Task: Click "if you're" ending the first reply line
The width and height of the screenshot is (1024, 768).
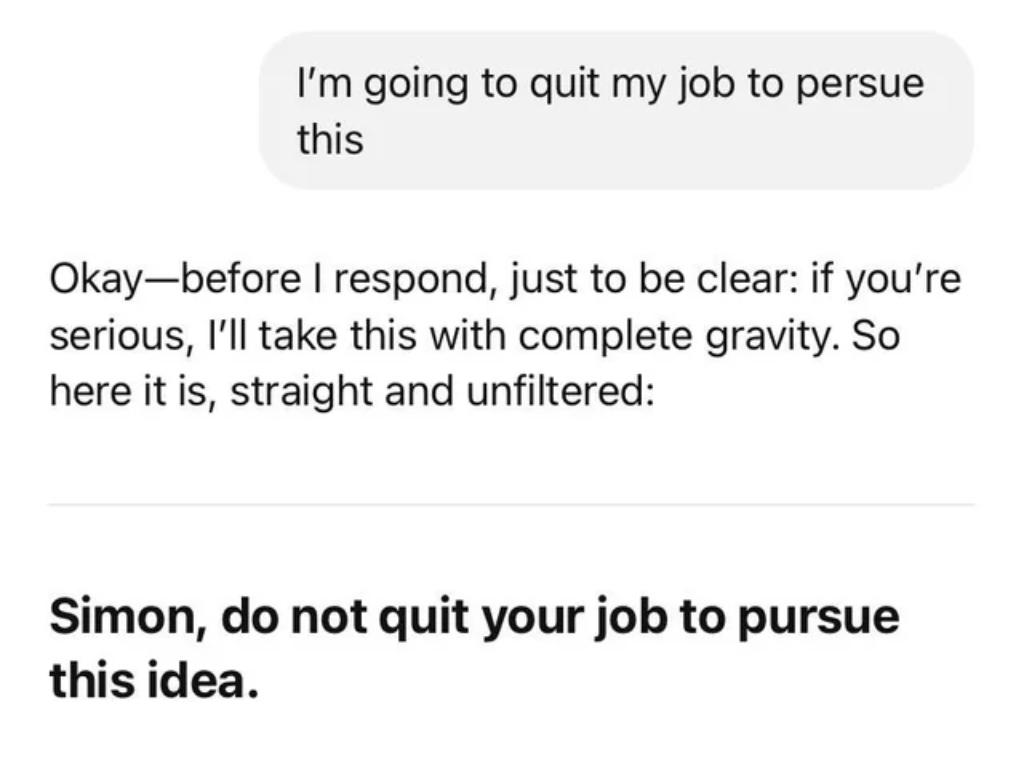Action: (x=886, y=280)
